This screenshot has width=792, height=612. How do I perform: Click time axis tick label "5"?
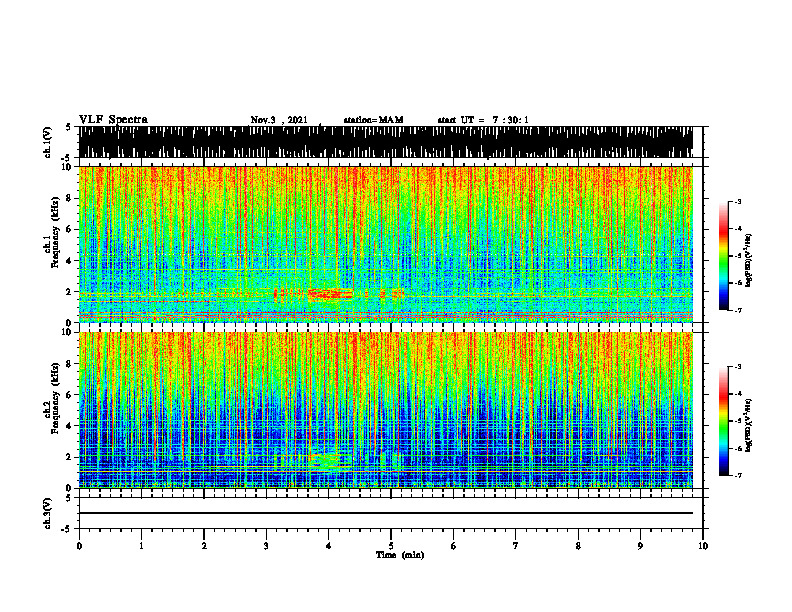[x=391, y=546]
